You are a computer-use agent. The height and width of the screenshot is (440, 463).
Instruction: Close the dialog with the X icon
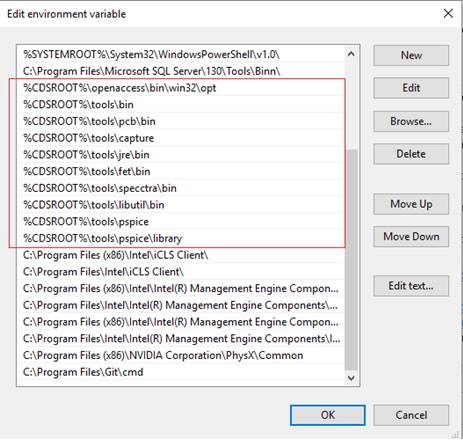(x=448, y=14)
